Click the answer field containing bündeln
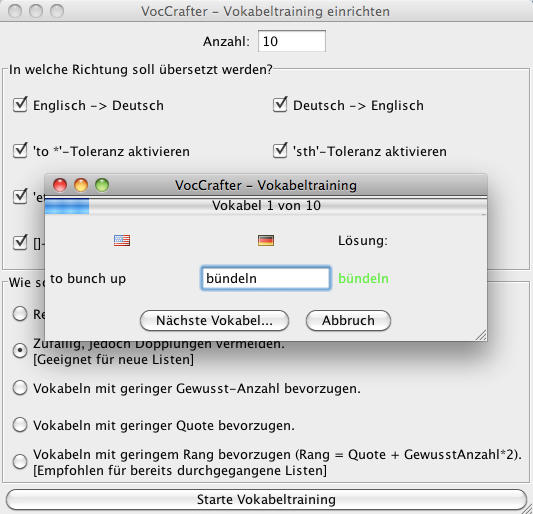 [265, 278]
